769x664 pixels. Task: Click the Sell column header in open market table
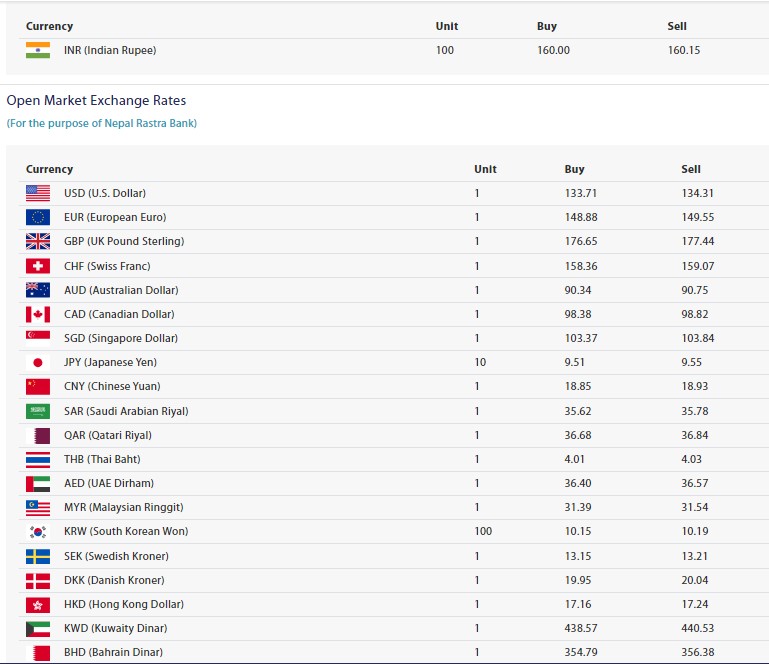point(691,169)
